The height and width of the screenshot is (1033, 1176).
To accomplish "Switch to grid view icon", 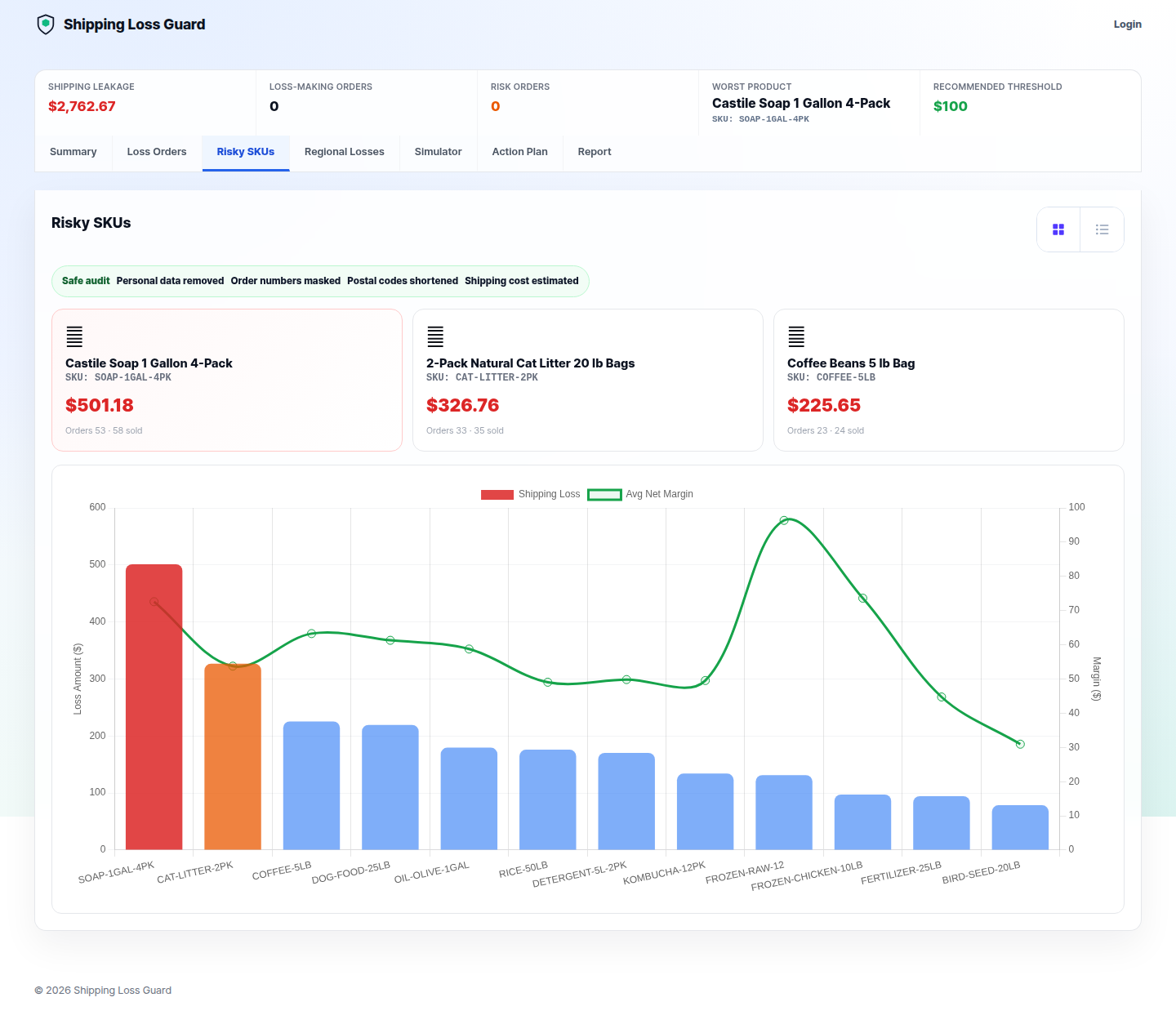I will (1058, 229).
